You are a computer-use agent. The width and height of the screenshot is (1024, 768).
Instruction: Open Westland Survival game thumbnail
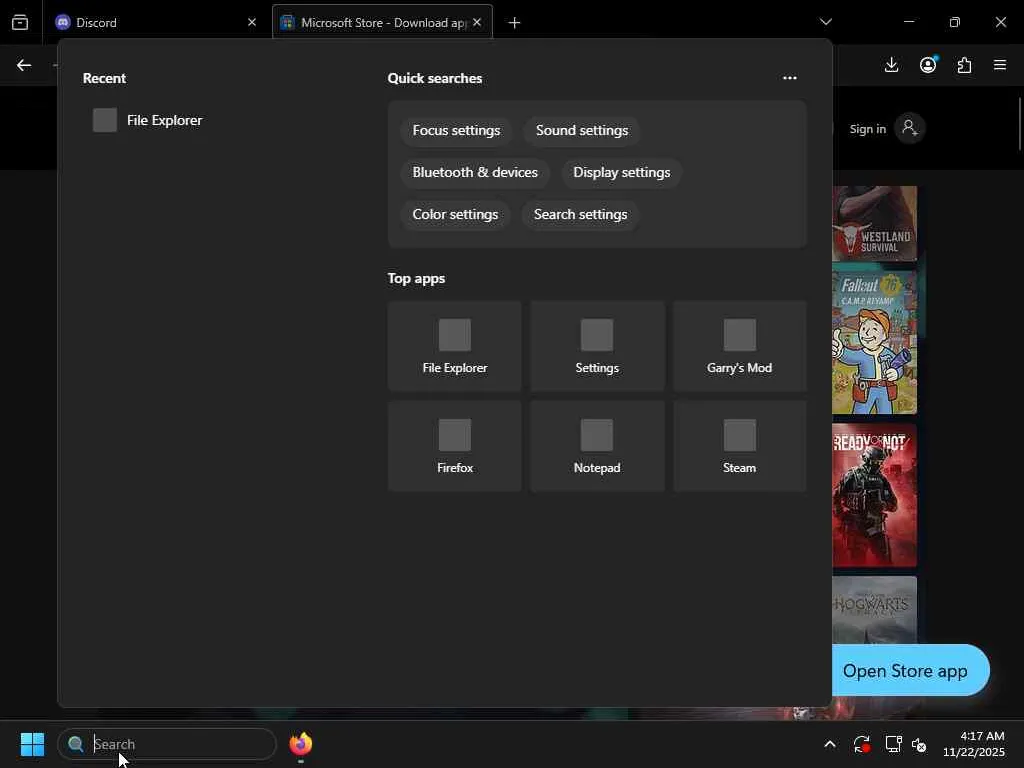[874, 223]
